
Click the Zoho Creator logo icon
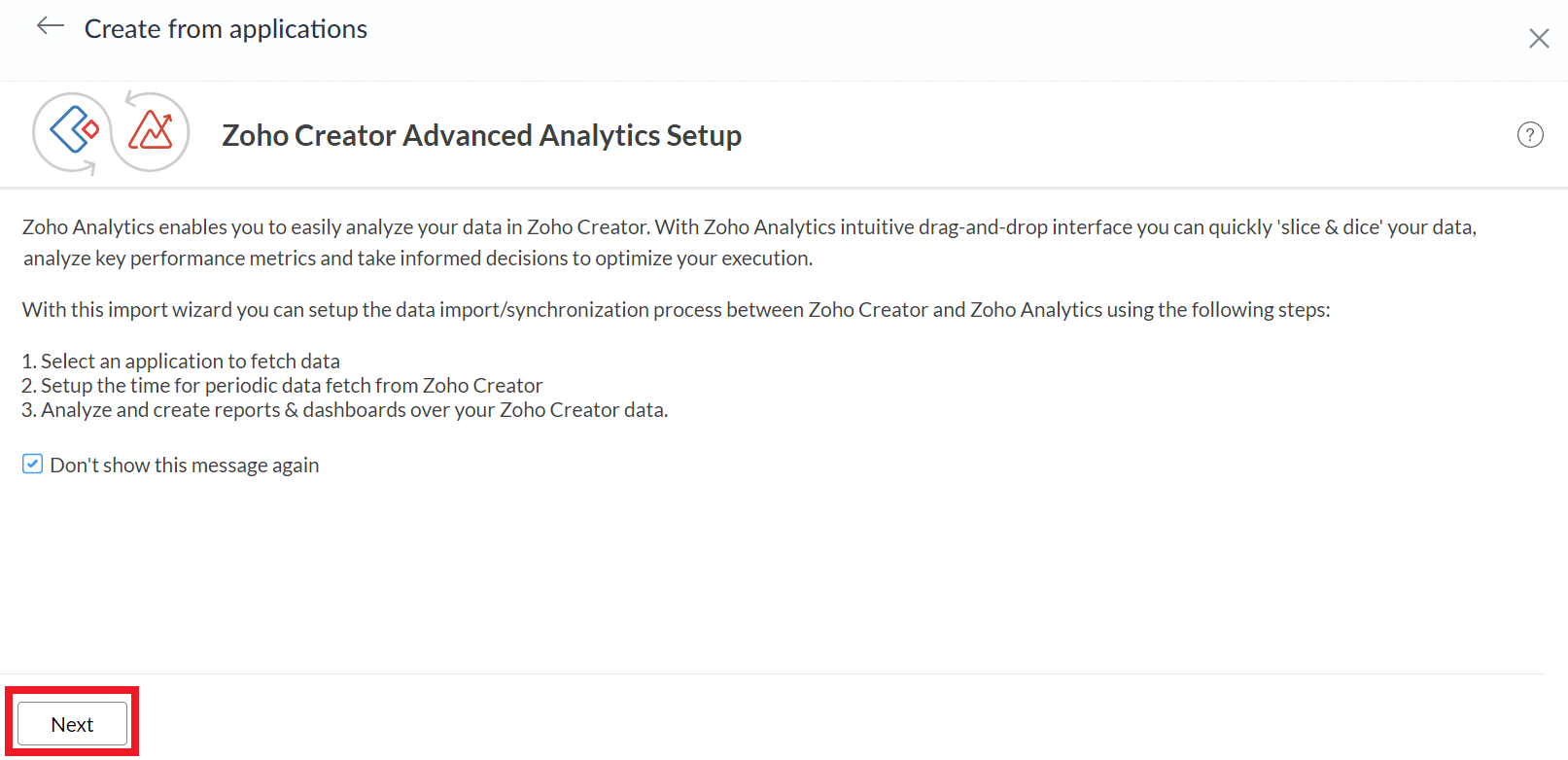[x=74, y=129]
